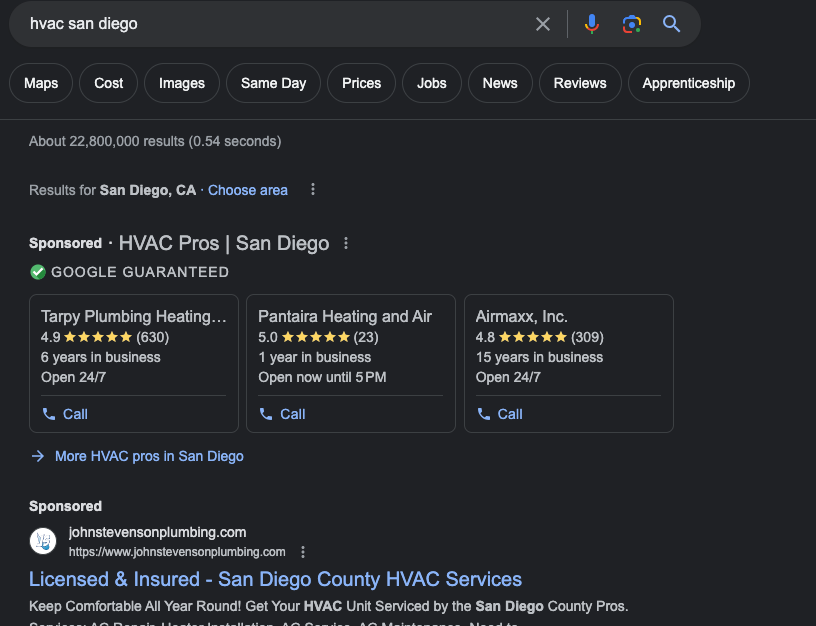Switch to Images results

182,83
